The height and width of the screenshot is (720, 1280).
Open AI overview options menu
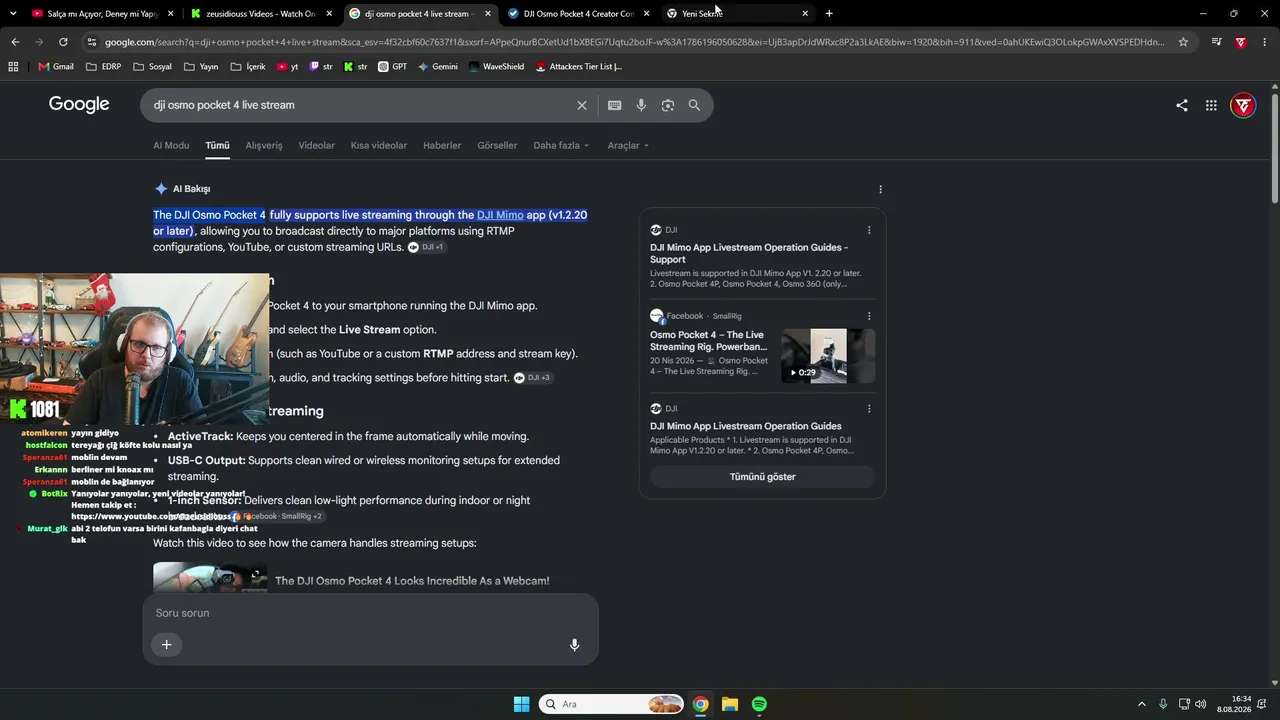(x=880, y=189)
